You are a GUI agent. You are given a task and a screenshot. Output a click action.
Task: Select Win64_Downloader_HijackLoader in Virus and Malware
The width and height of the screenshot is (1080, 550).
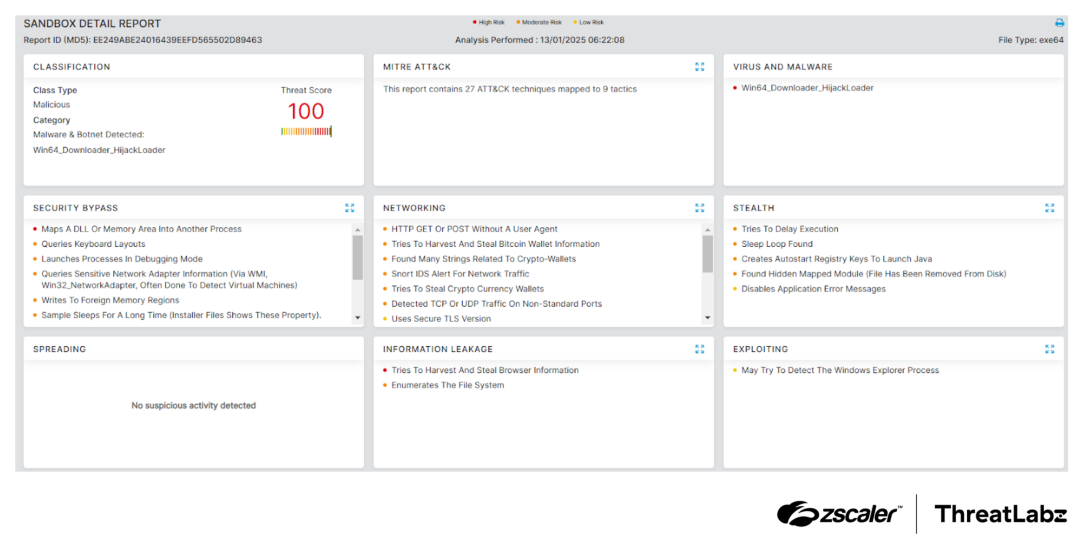(807, 88)
